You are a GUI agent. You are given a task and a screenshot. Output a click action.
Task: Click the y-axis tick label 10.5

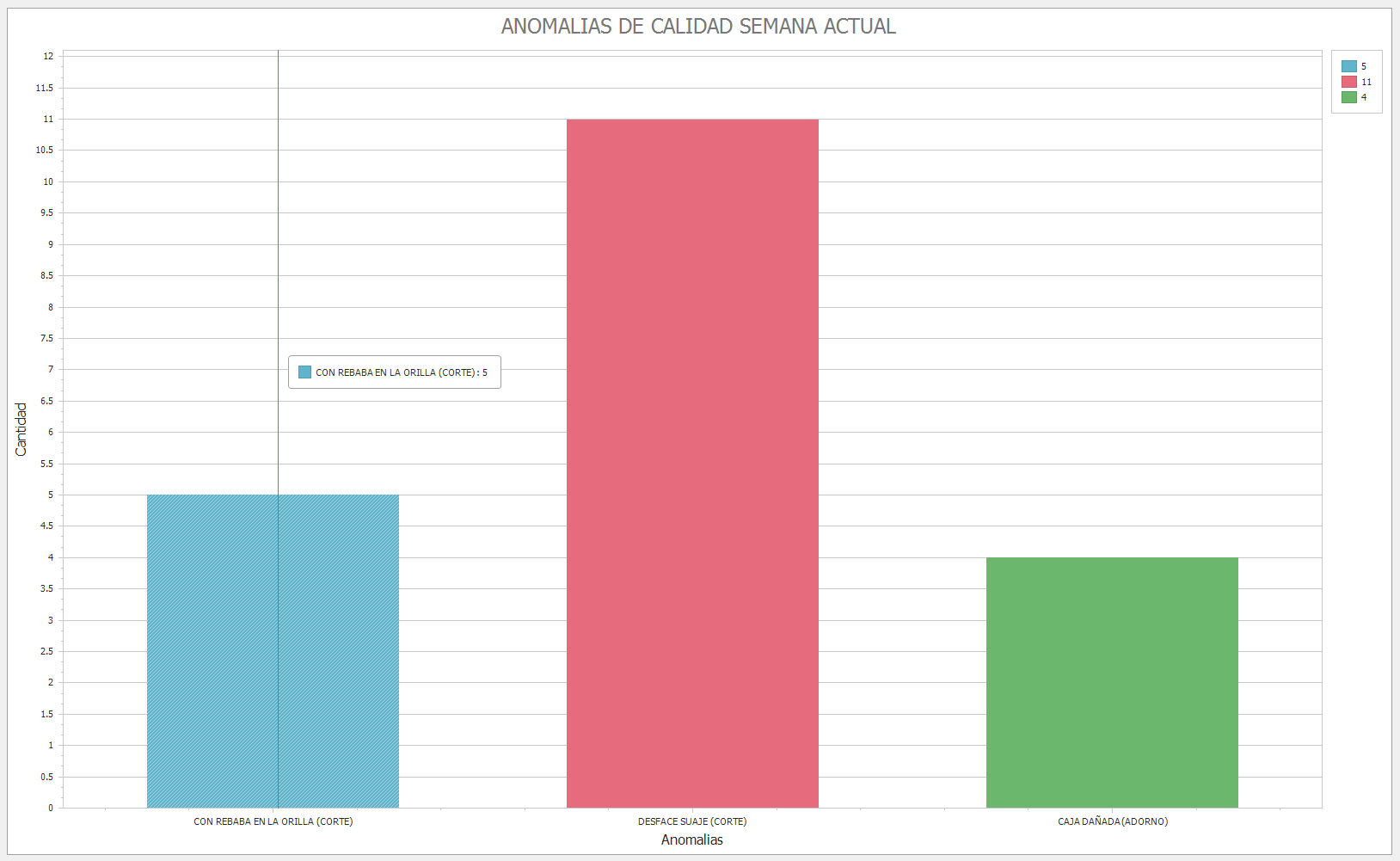[44, 150]
